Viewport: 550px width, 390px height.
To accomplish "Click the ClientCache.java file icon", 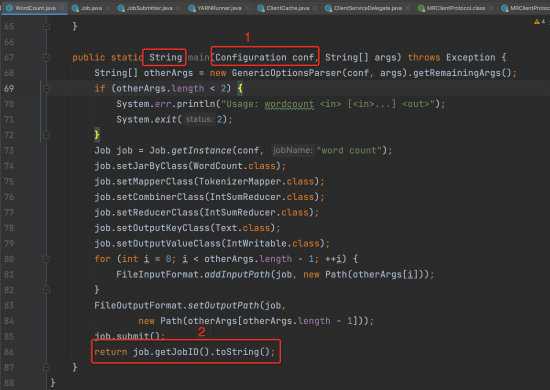I will pos(261,8).
